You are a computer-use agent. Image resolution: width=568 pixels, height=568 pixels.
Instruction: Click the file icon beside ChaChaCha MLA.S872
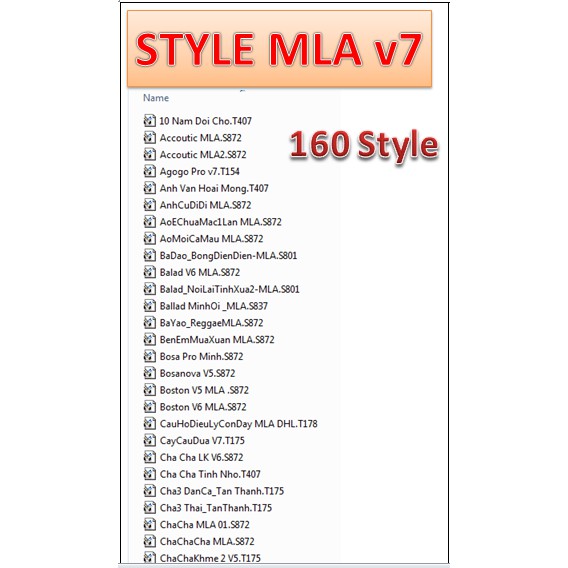pyautogui.click(x=150, y=541)
